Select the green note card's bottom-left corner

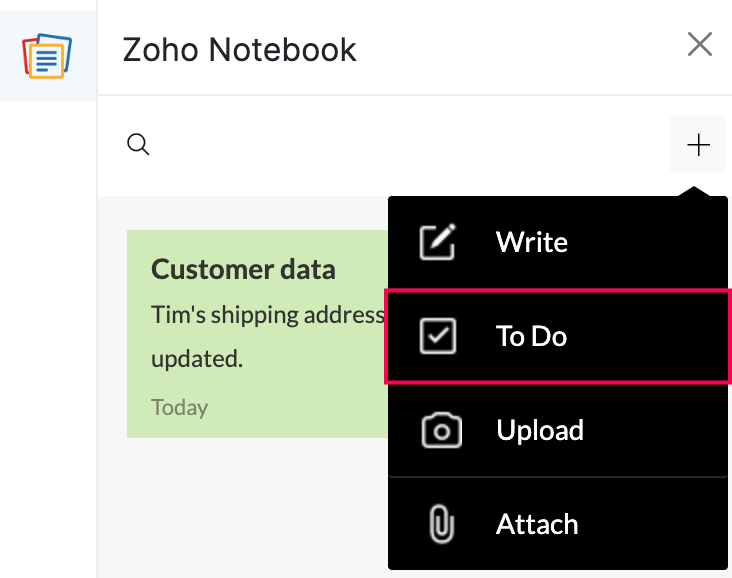134,431
